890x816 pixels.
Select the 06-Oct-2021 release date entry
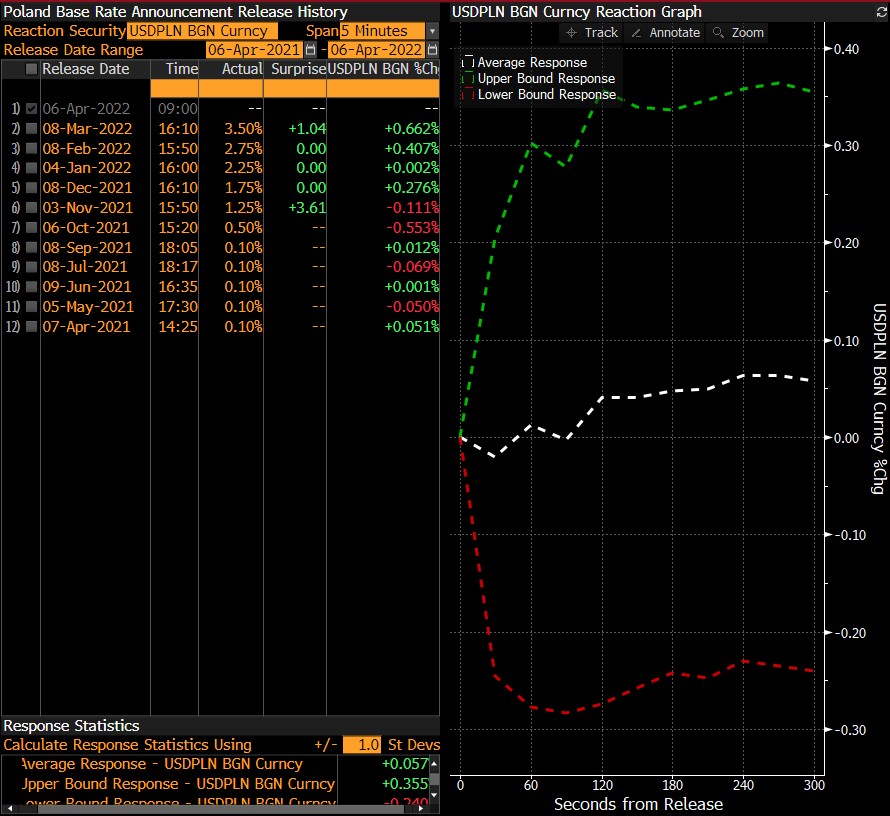point(87,227)
